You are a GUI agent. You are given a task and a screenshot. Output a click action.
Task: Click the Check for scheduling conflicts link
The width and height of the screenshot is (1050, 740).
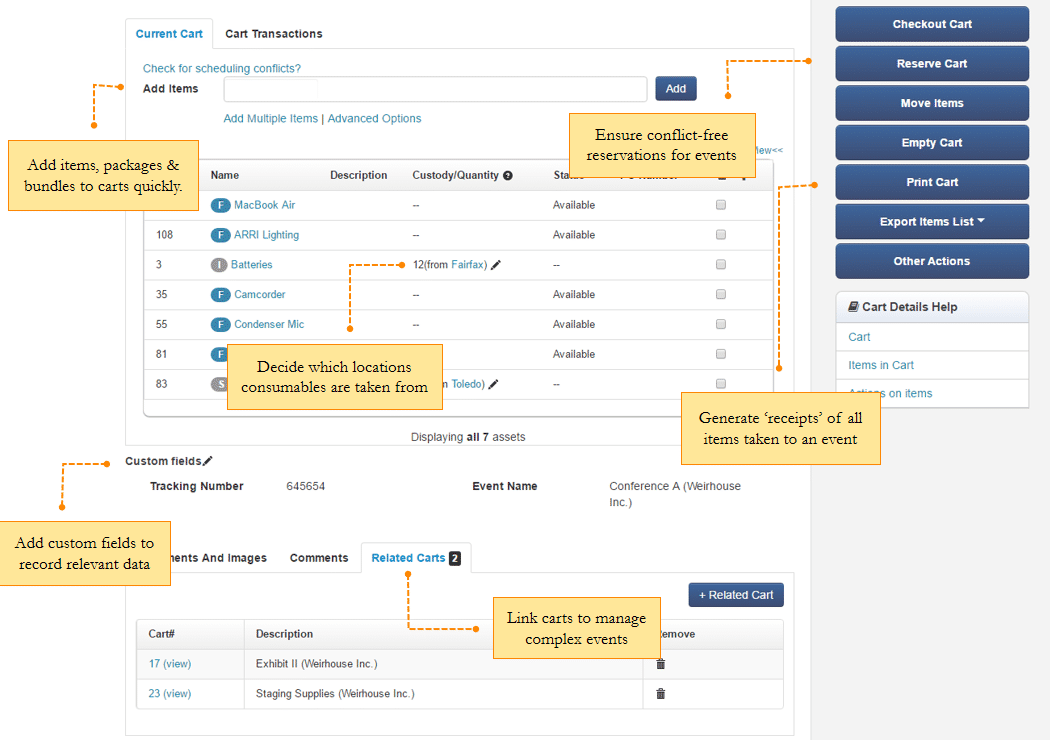click(x=222, y=68)
